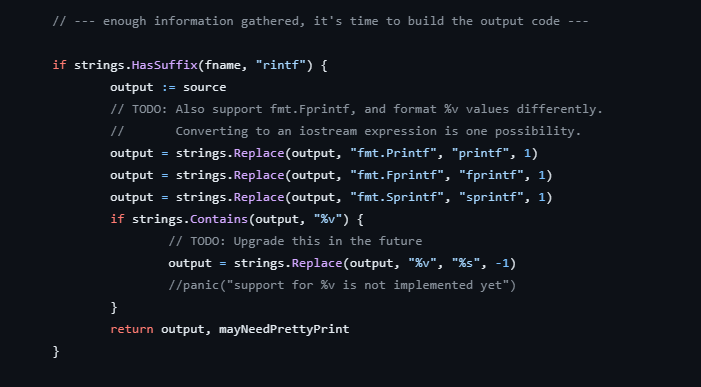701x387 pixels.
Task: Click the Contains function call
Action: (x=219, y=219)
